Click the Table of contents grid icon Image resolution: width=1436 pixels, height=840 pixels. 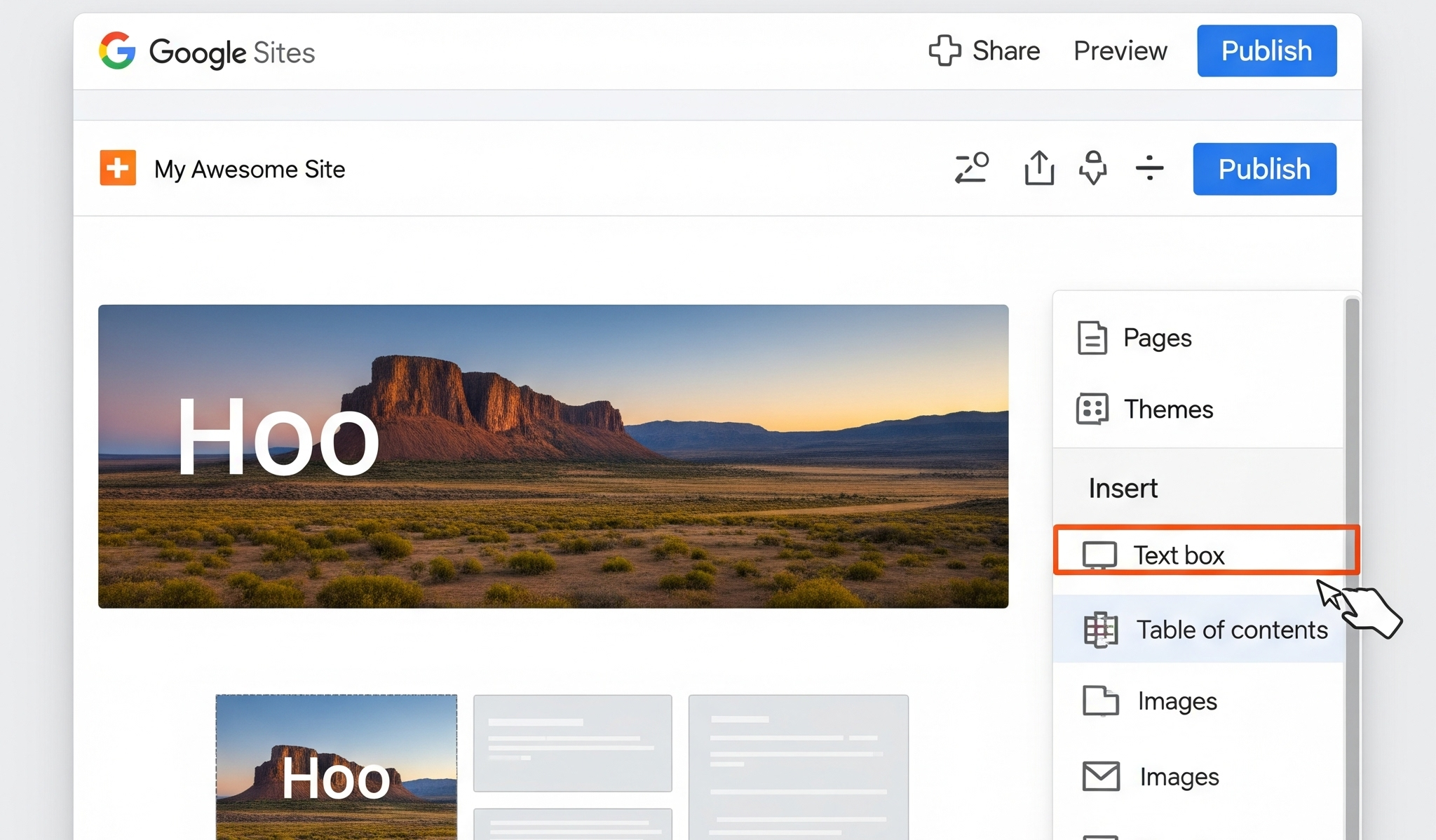pyautogui.click(x=1100, y=630)
